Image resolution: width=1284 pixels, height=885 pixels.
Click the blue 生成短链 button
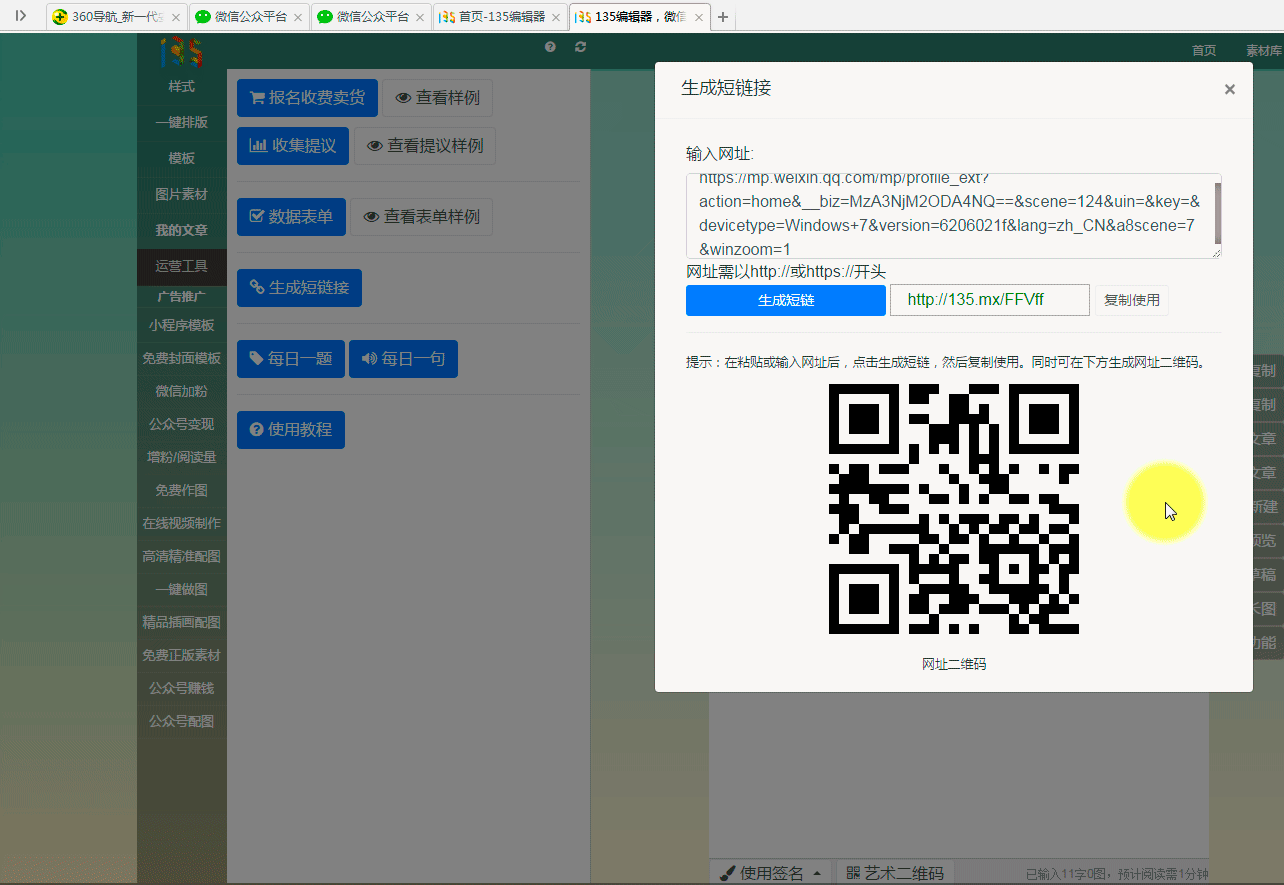[785, 300]
